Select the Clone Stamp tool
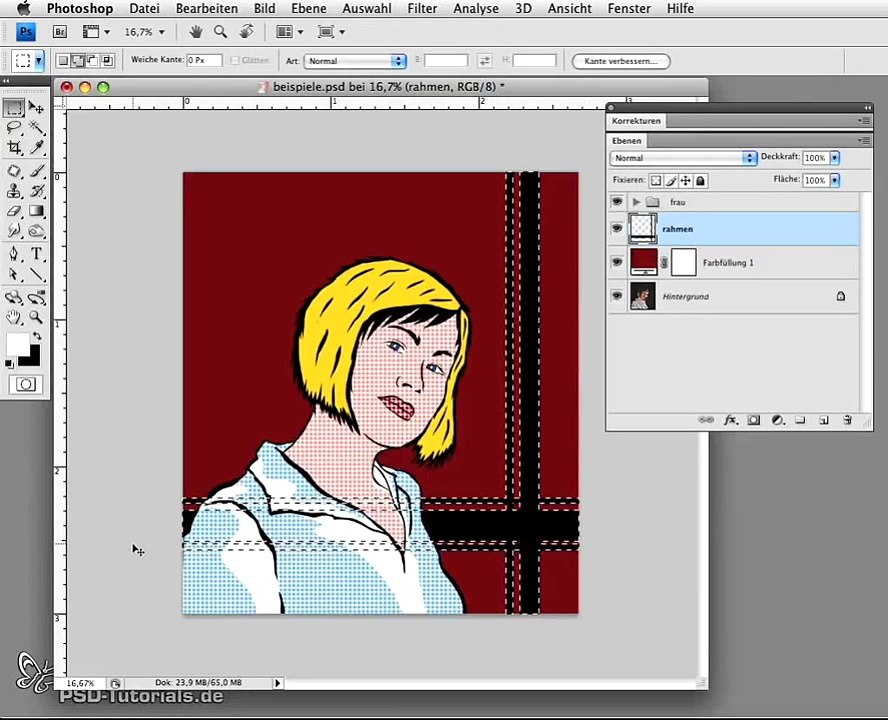Viewport: 888px width, 720px height. coord(14,191)
